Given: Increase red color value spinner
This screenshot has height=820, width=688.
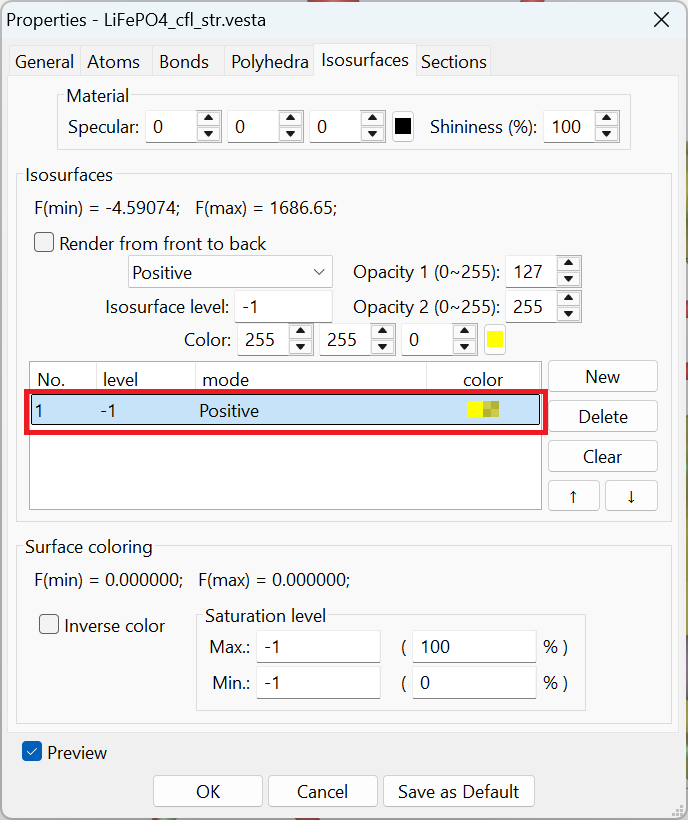Looking at the screenshot, I should (301, 333).
